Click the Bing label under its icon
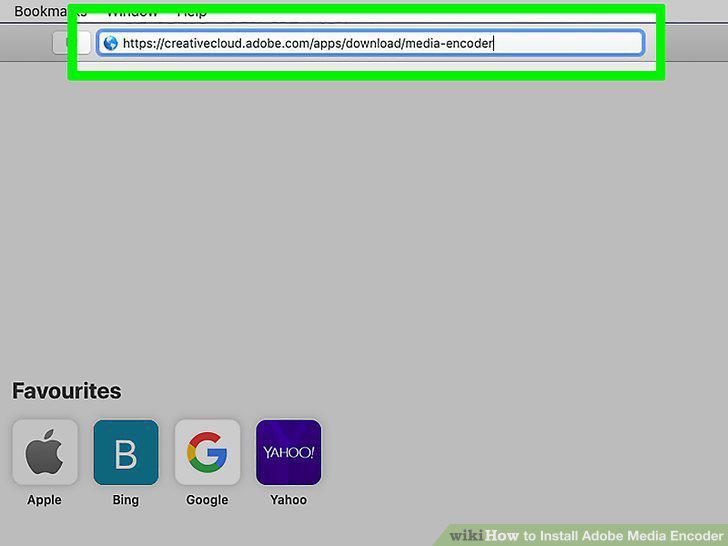The image size is (728, 546). [125, 500]
